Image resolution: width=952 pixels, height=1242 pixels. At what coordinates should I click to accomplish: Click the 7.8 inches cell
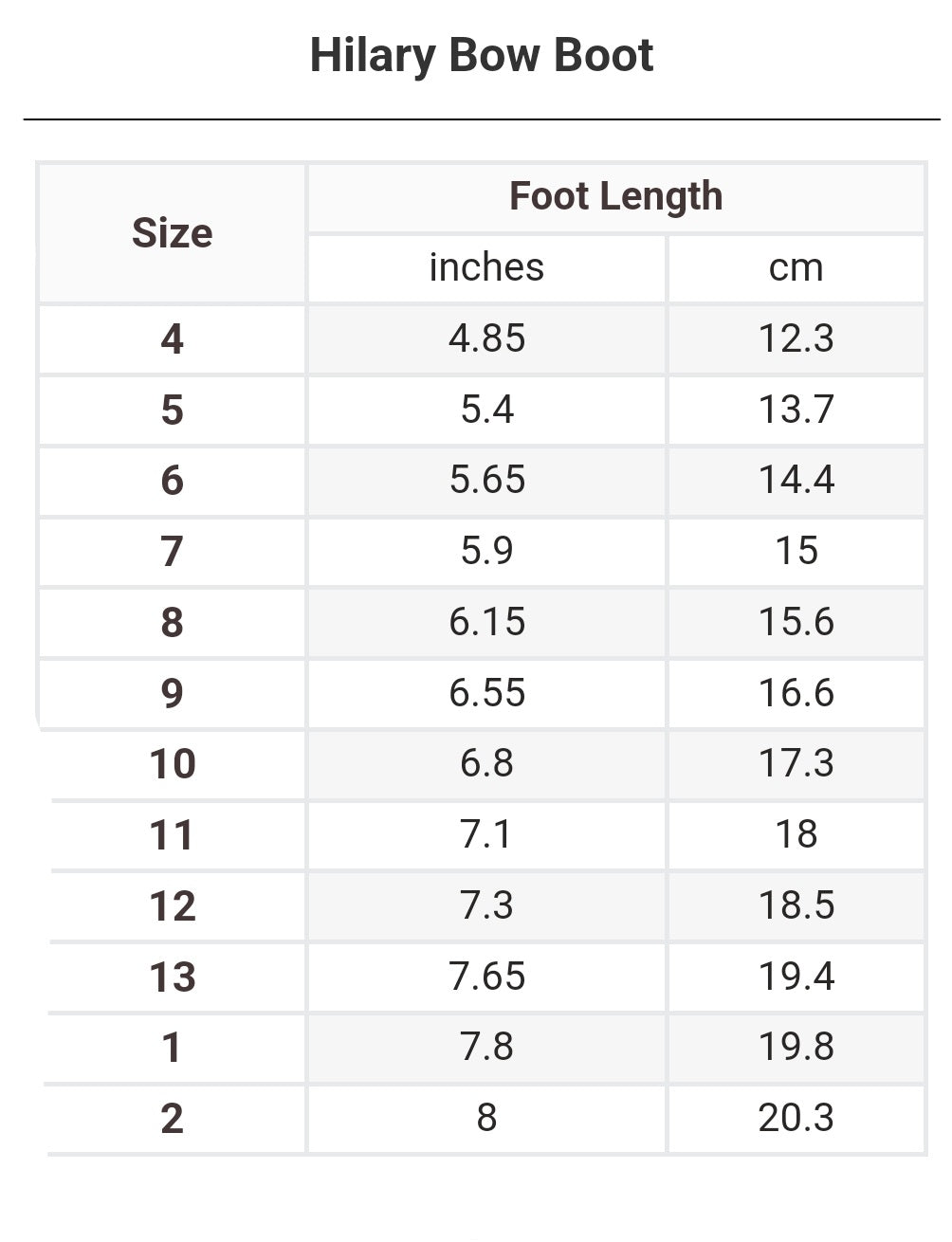click(x=486, y=1047)
